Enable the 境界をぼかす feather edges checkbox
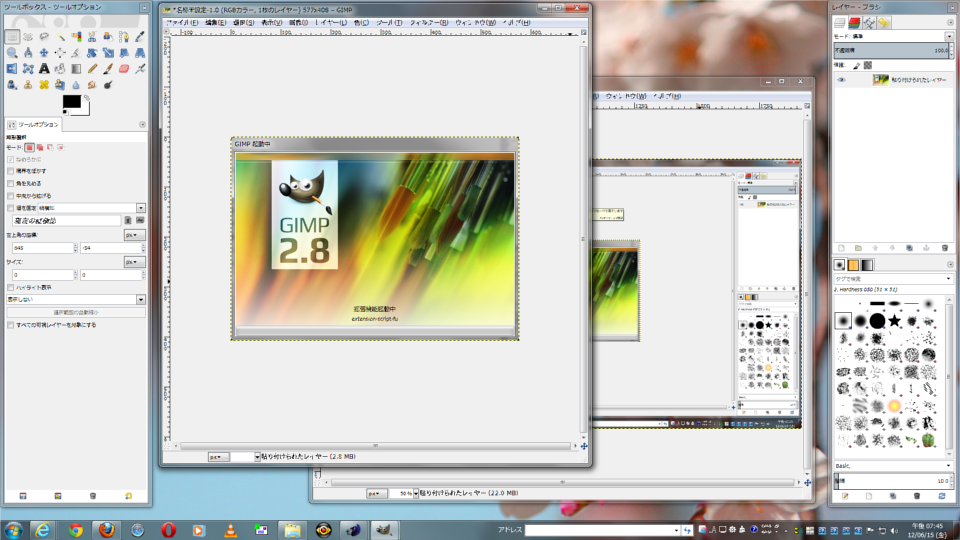The height and width of the screenshot is (540, 960). pos(10,171)
